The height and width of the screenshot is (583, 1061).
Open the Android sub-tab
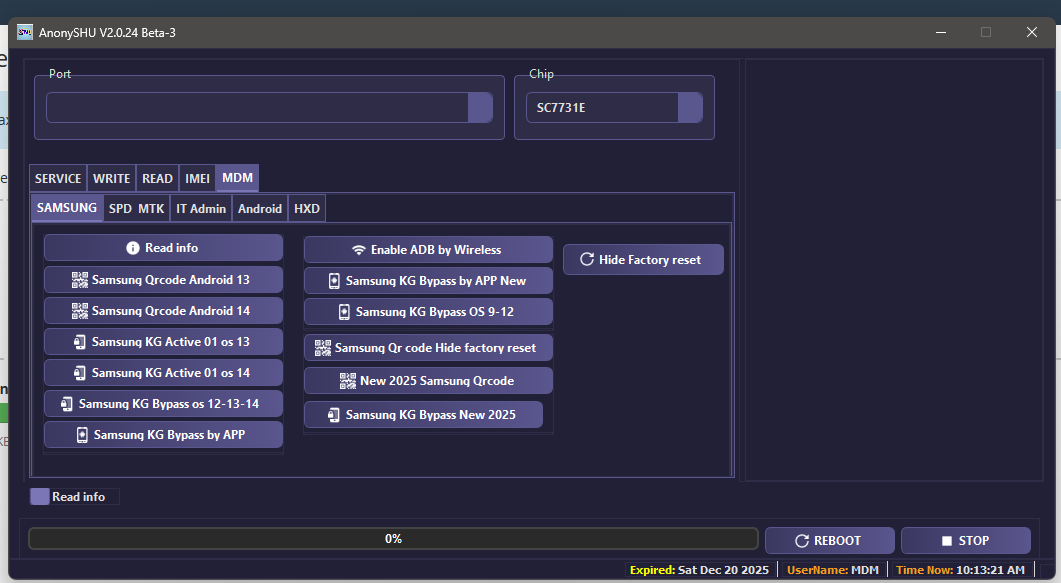click(x=260, y=209)
